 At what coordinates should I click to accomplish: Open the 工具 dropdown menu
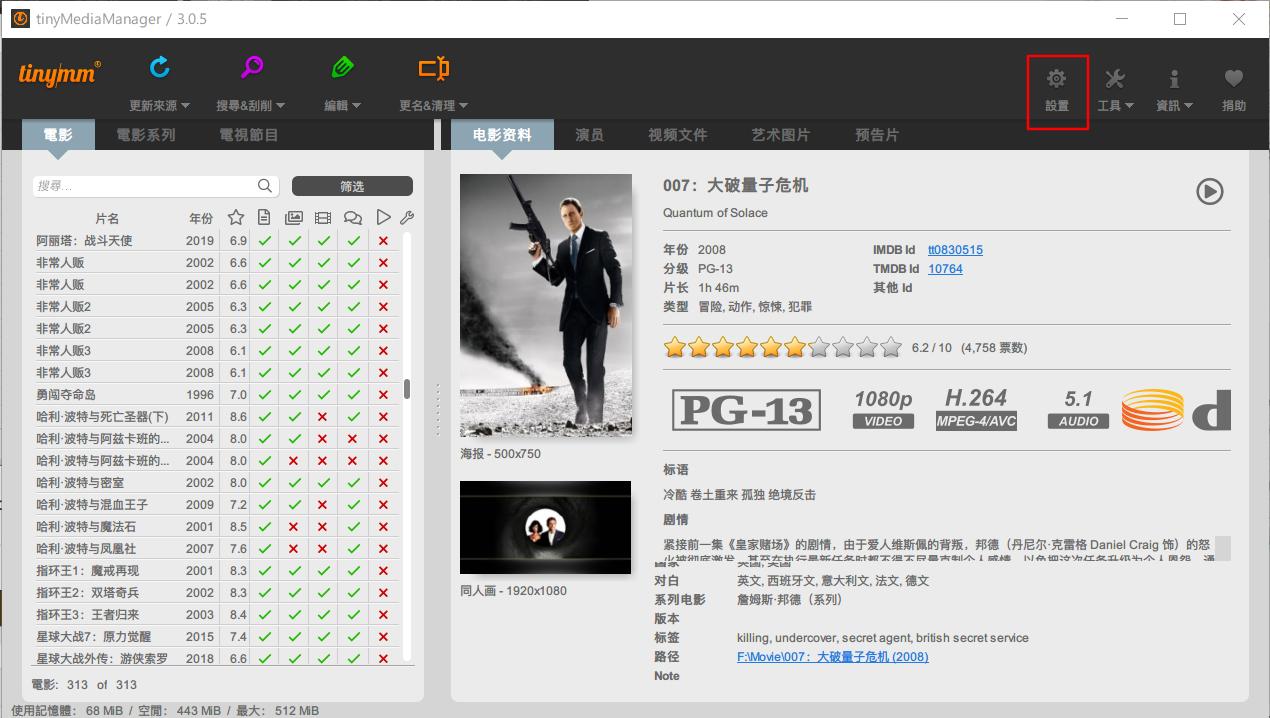(x=1130, y=105)
